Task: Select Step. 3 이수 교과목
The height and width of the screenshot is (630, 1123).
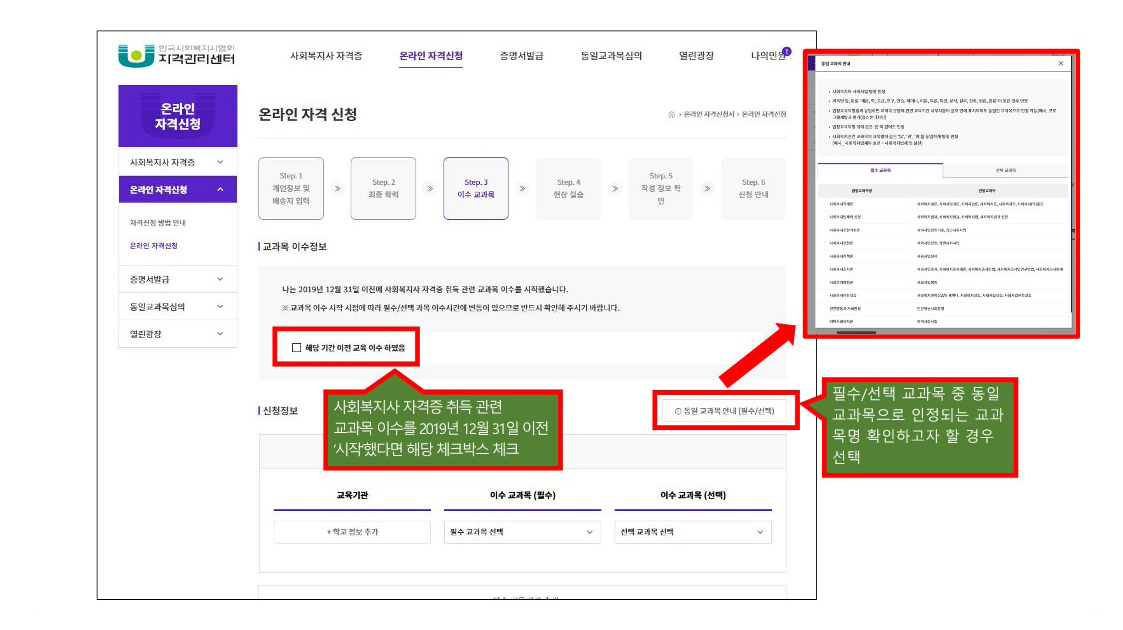Action: pos(476,188)
